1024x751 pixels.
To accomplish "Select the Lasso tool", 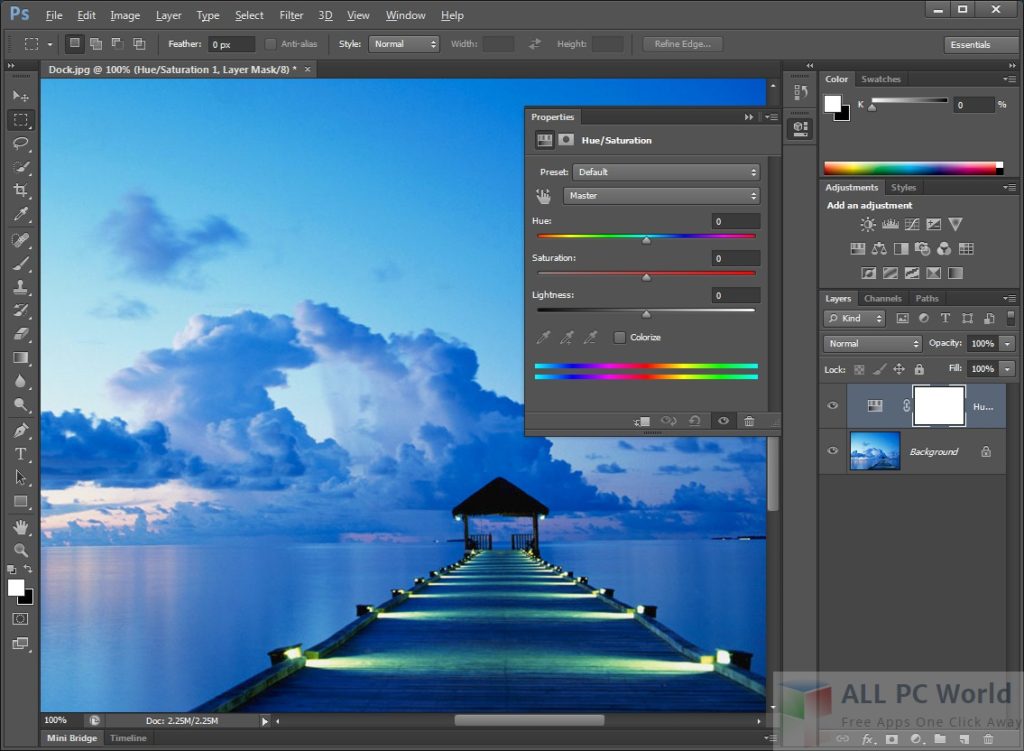I will [x=20, y=143].
